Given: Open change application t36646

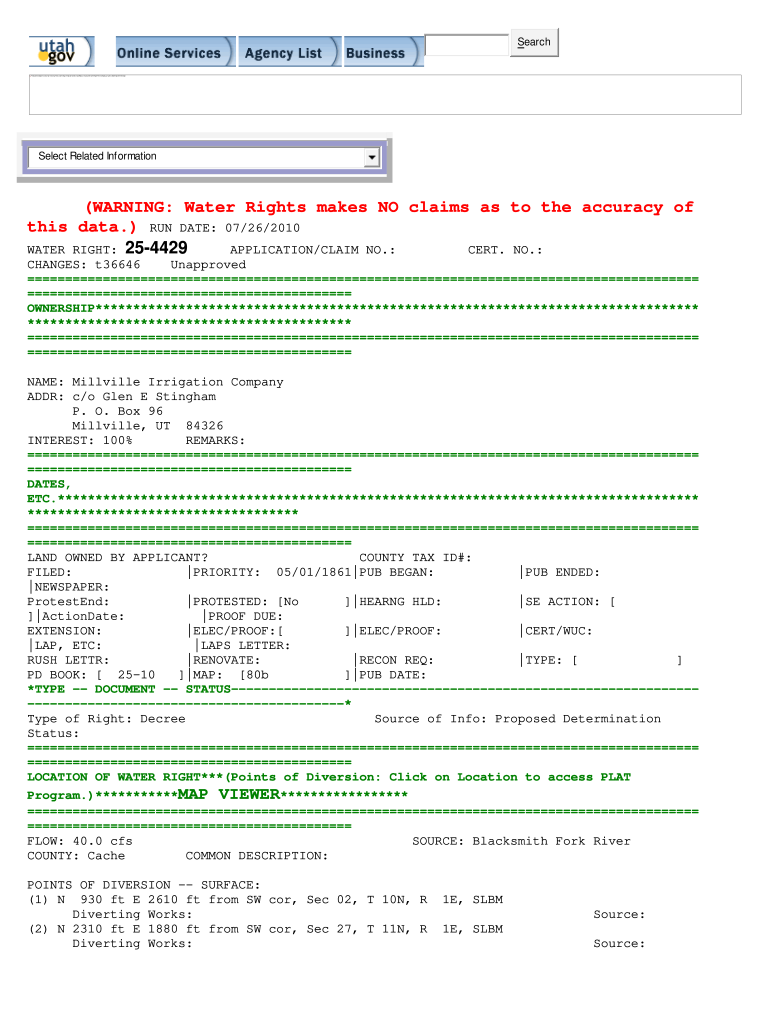Looking at the screenshot, I should (117, 265).
